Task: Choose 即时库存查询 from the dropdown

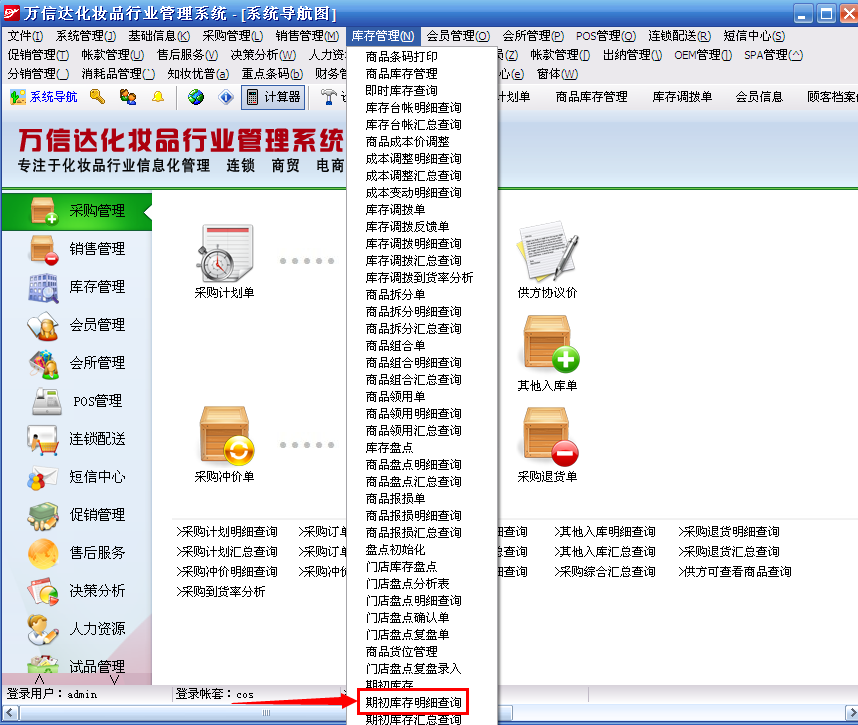Action: tap(402, 91)
